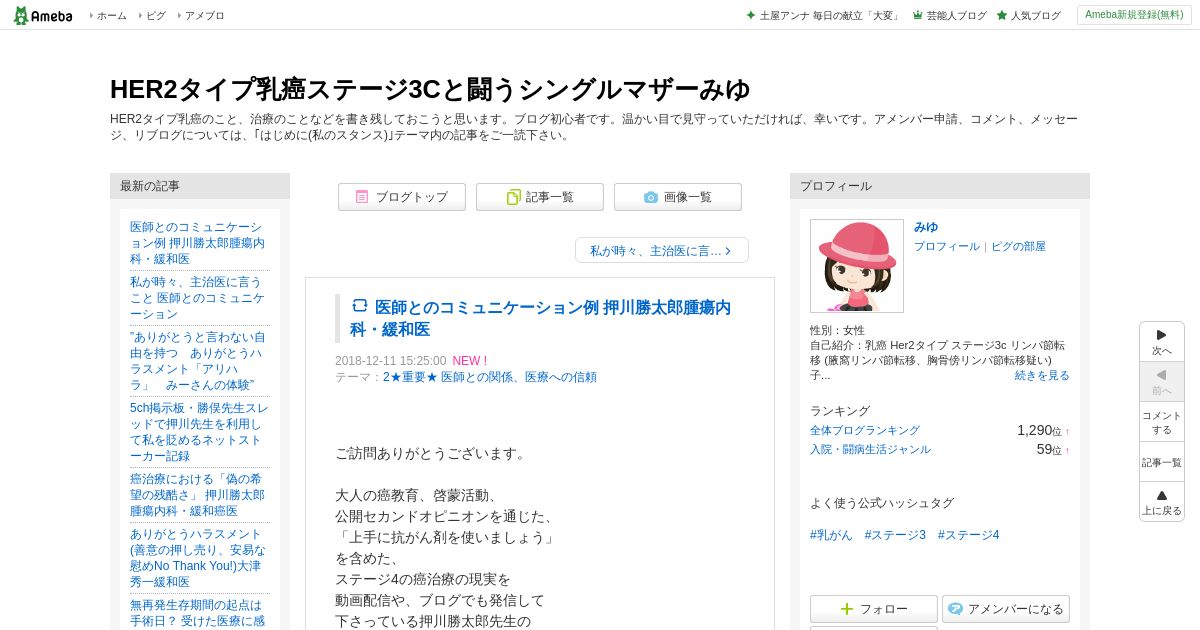This screenshot has width=1200, height=630.
Task: Open 入院・闘病生活ジャンル link
Action: click(870, 449)
